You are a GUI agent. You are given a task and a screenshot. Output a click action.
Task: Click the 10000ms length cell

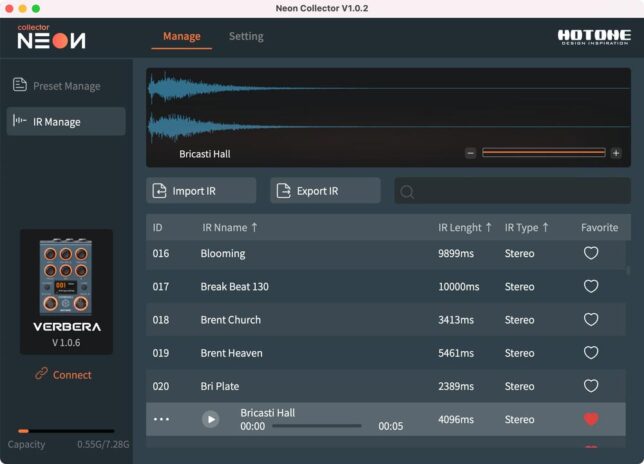tap(458, 287)
